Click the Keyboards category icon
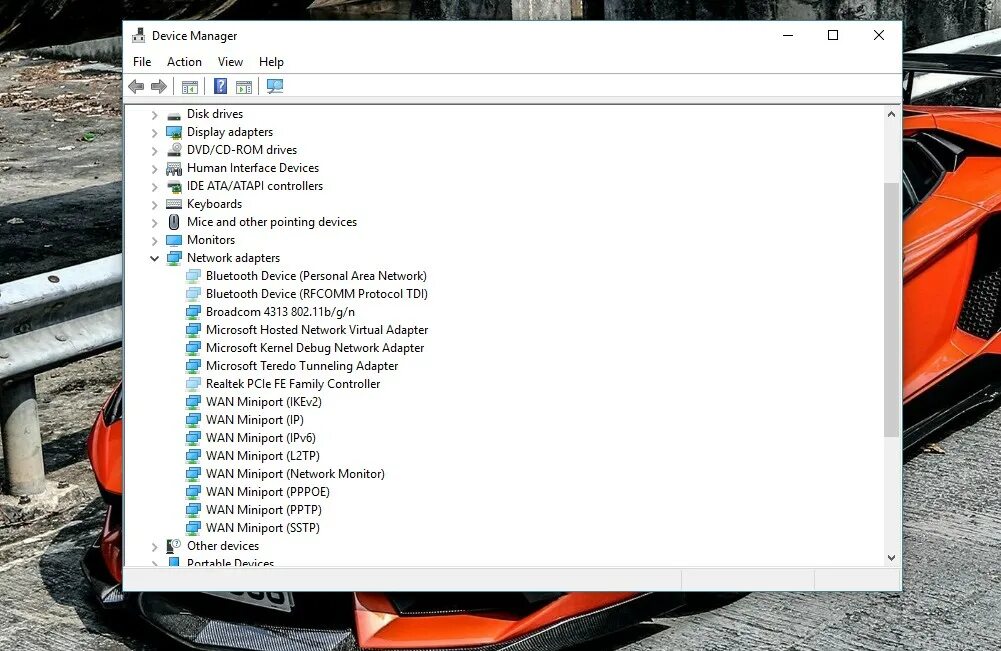Image resolution: width=1001 pixels, height=651 pixels. (174, 204)
